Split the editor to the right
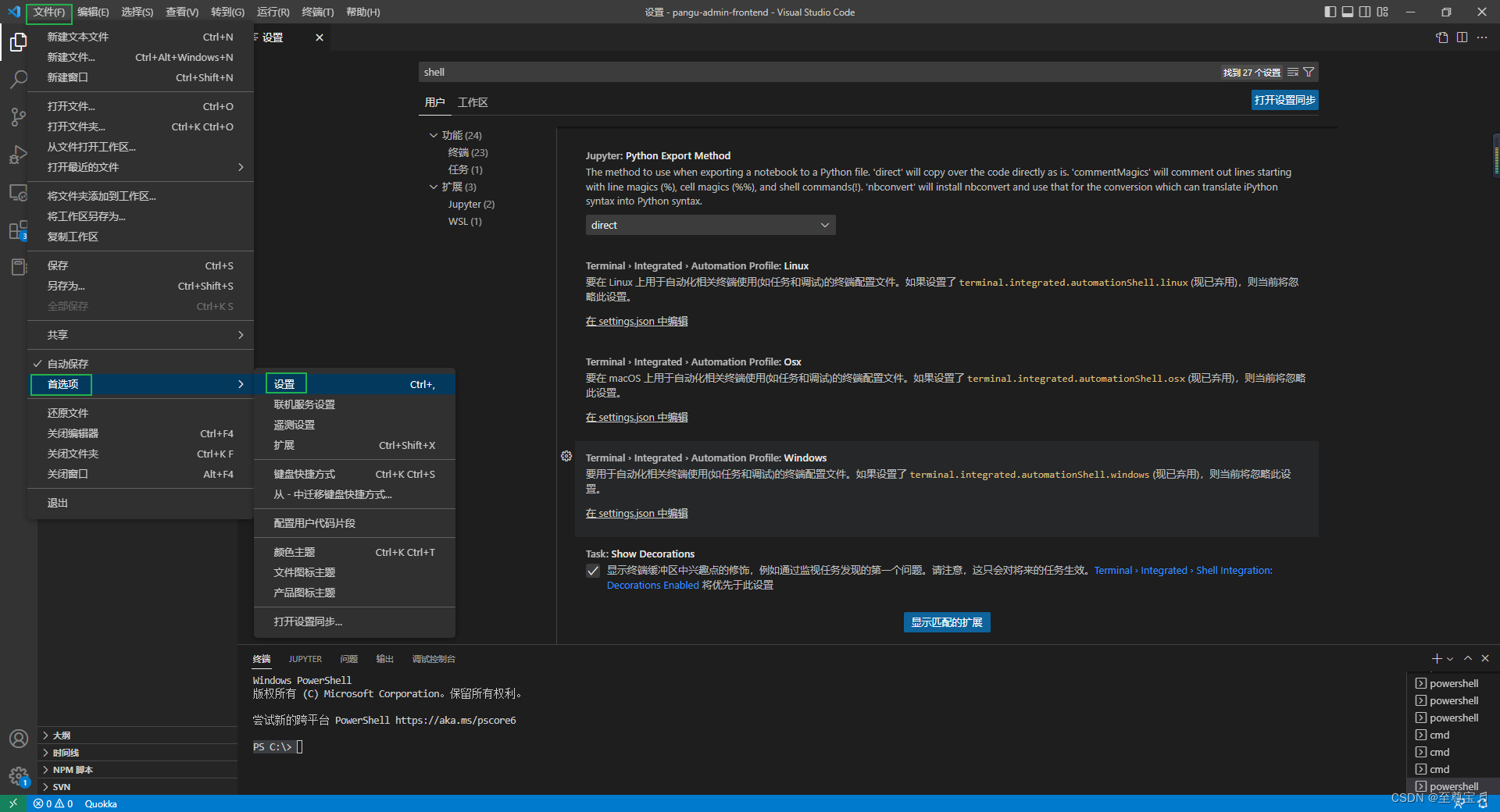The height and width of the screenshot is (812, 1500). [x=1462, y=37]
